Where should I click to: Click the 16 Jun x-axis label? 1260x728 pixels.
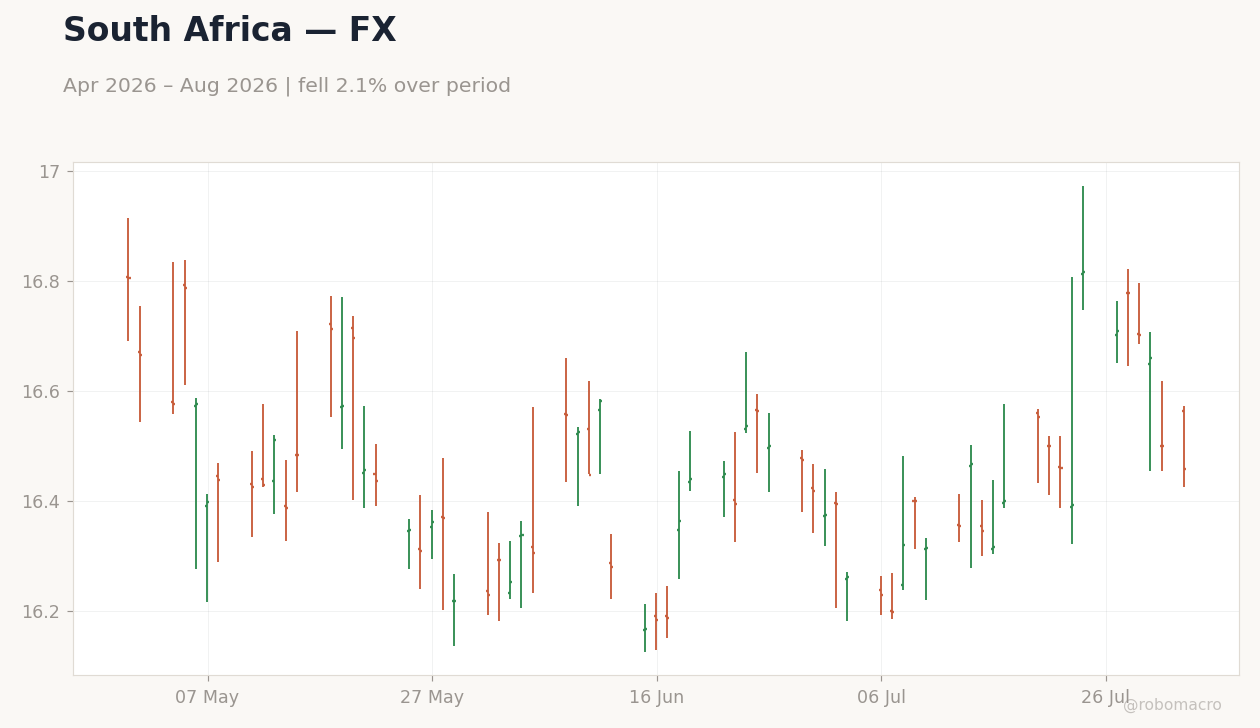[x=656, y=698]
